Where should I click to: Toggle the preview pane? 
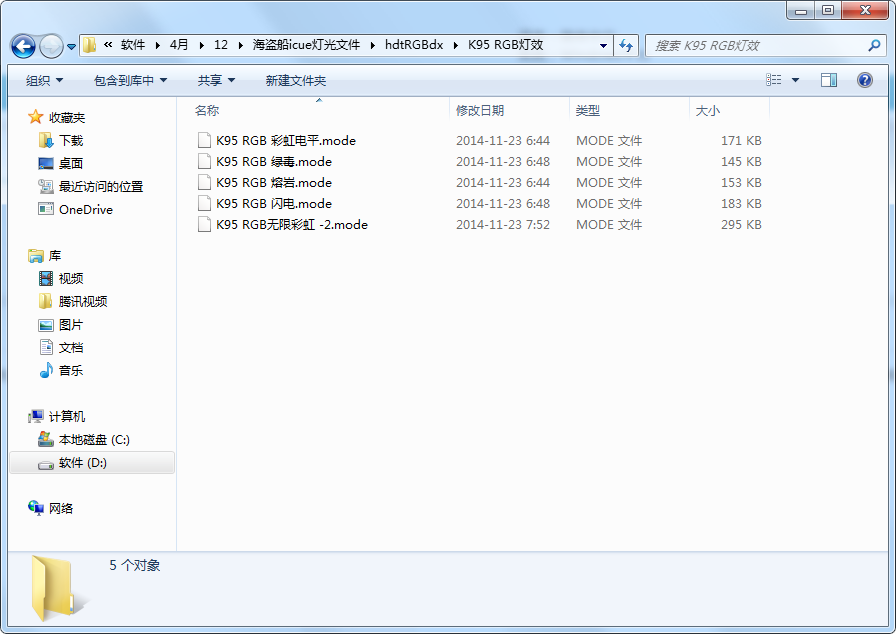[x=829, y=80]
